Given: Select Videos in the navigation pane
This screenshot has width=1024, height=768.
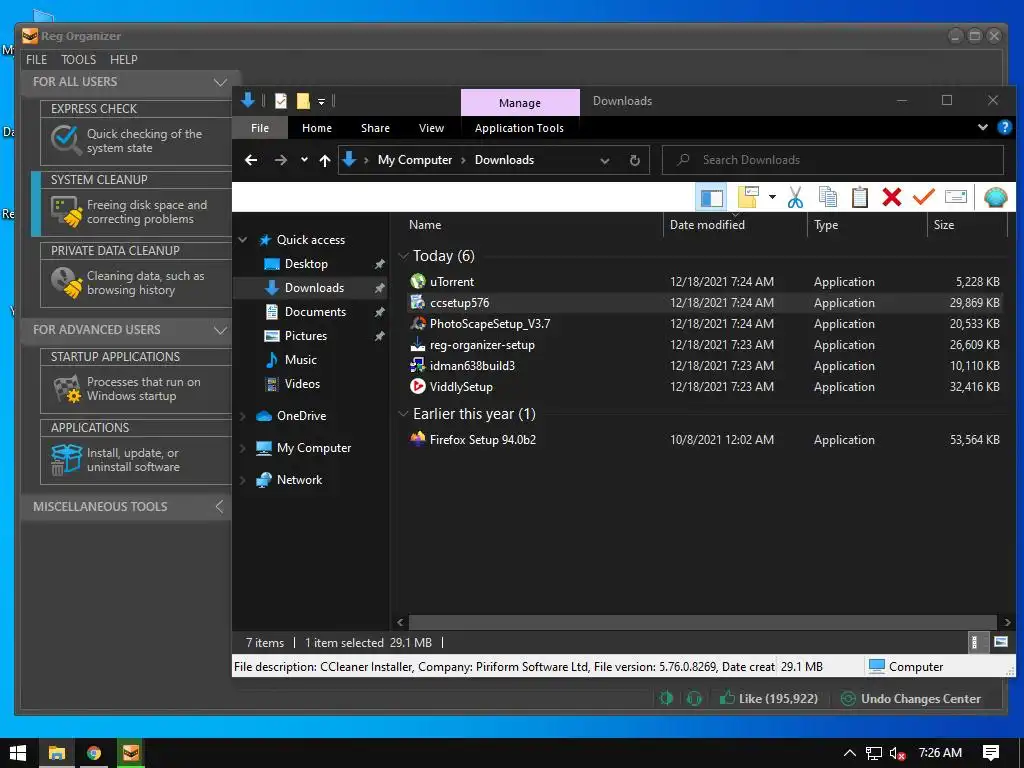Looking at the screenshot, I should coord(302,384).
